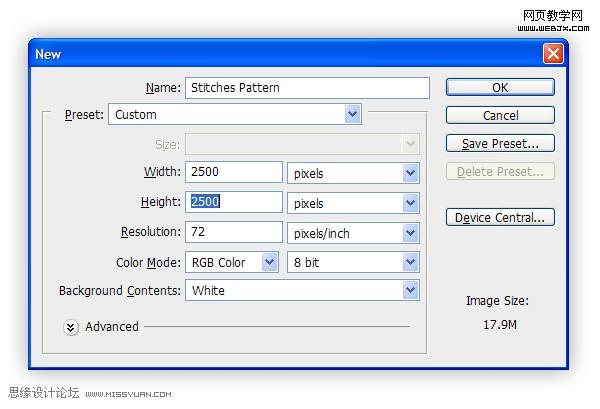Image resolution: width=600 pixels, height=409 pixels.
Task: Click the Name field with Stitches Pattern
Action: pyautogui.click(x=307, y=88)
